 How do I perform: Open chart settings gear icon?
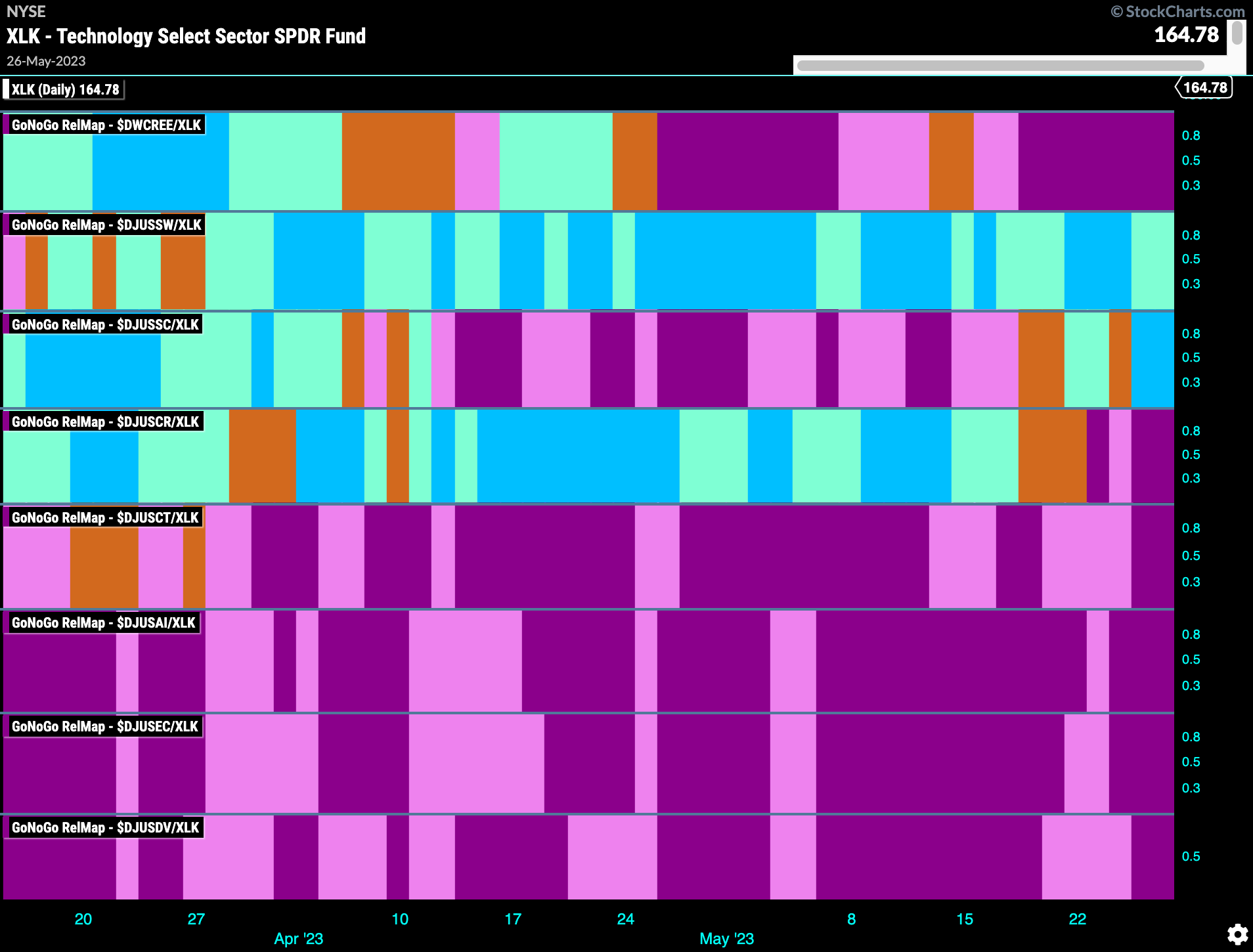pyautogui.click(x=1237, y=934)
